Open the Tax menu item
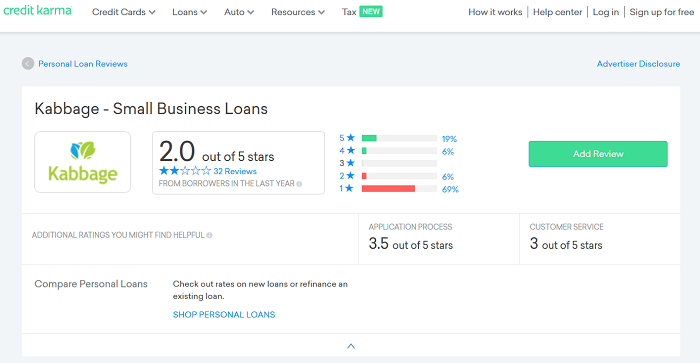This screenshot has width=700, height=363. tap(349, 12)
